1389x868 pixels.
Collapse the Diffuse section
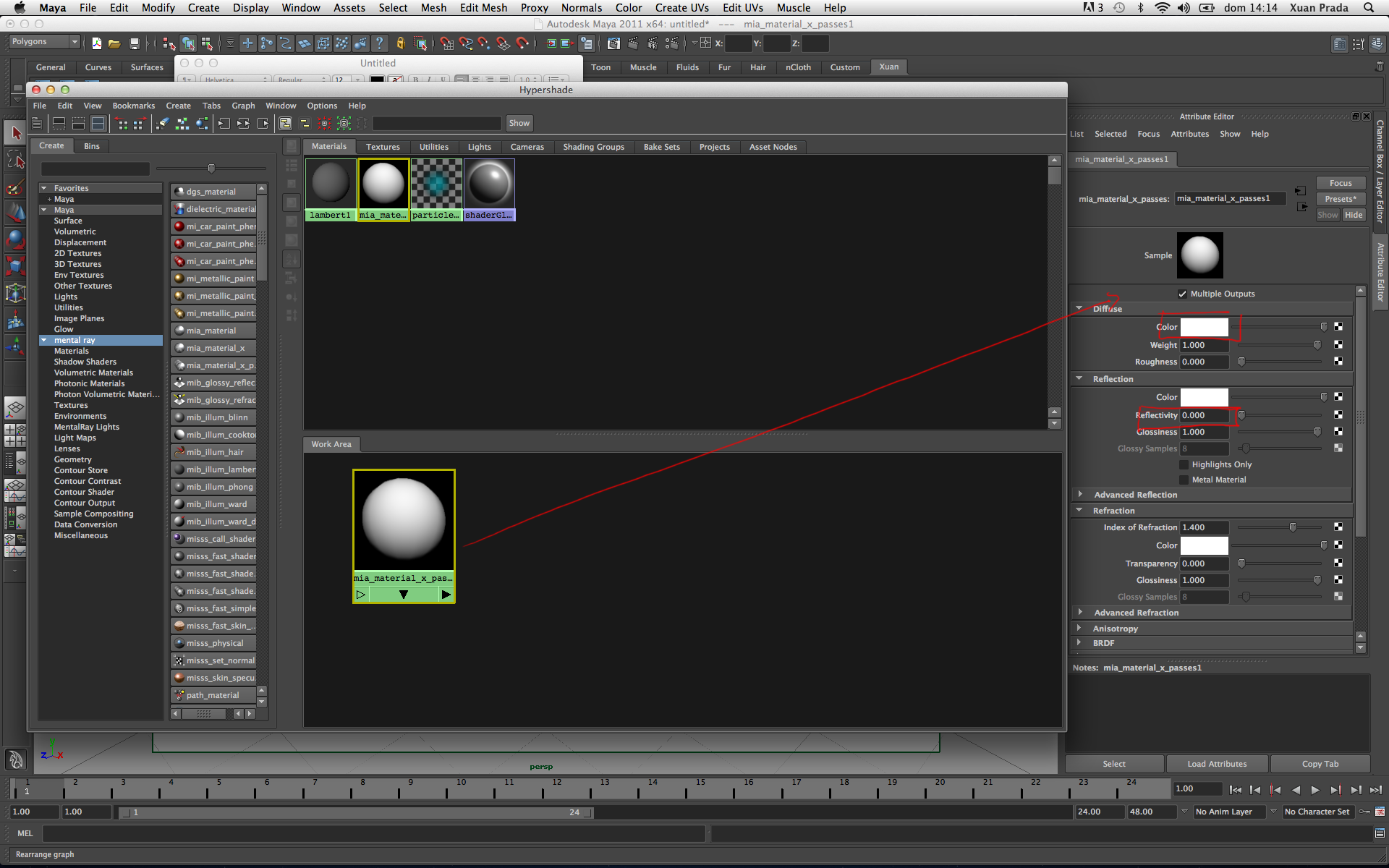[x=1079, y=308]
